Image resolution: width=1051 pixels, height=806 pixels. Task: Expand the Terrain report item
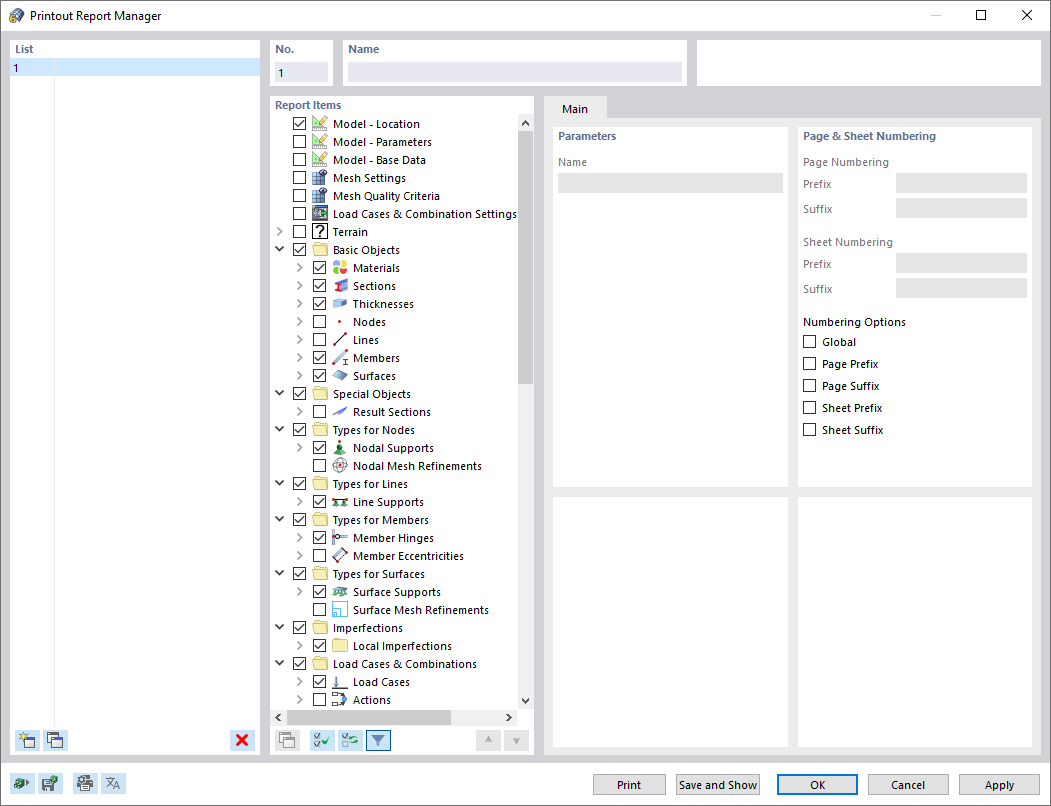coord(280,231)
